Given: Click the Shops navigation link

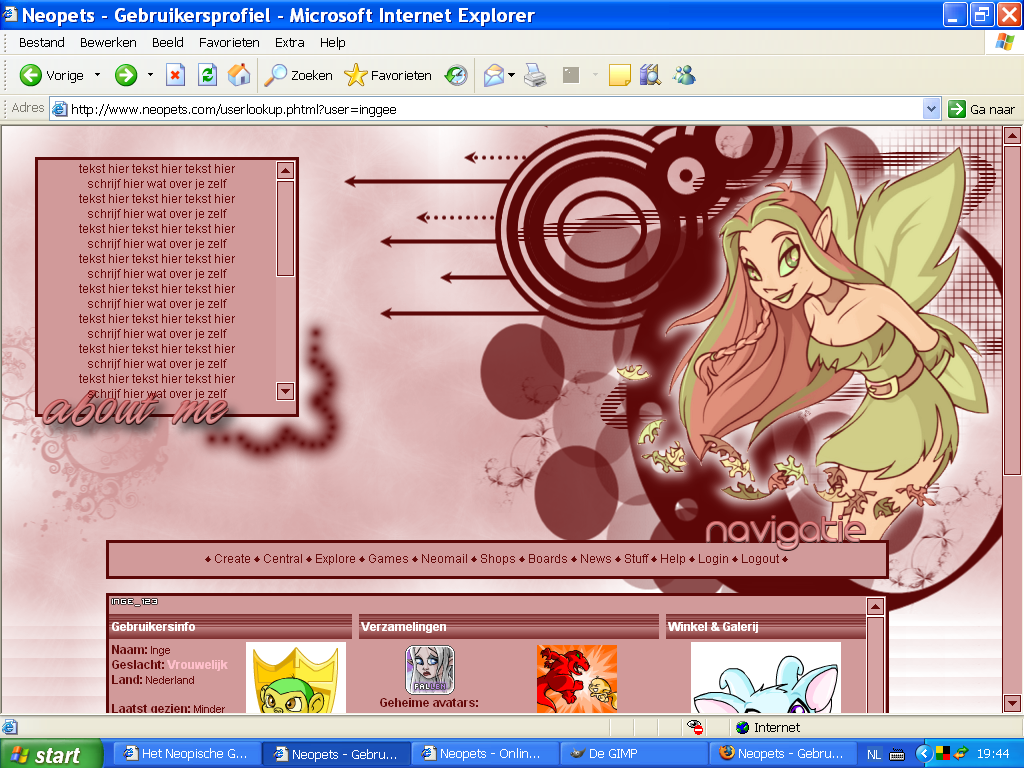Looking at the screenshot, I should (x=498, y=558).
